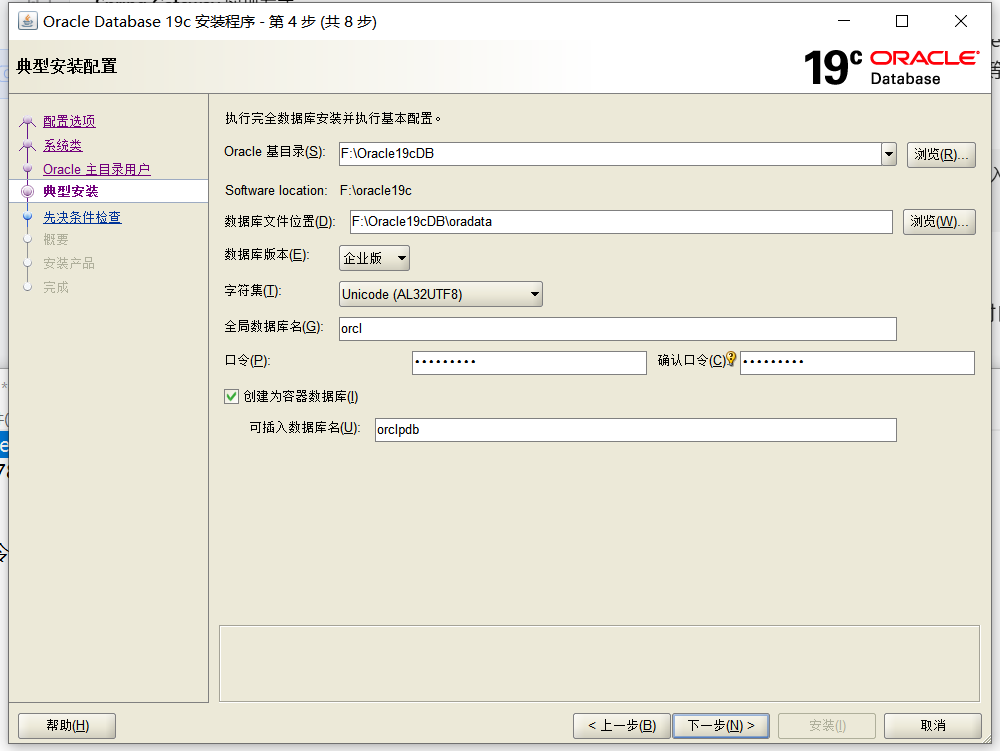Go to 配置选项 step in sidebar
The image size is (1000, 751).
(x=69, y=121)
